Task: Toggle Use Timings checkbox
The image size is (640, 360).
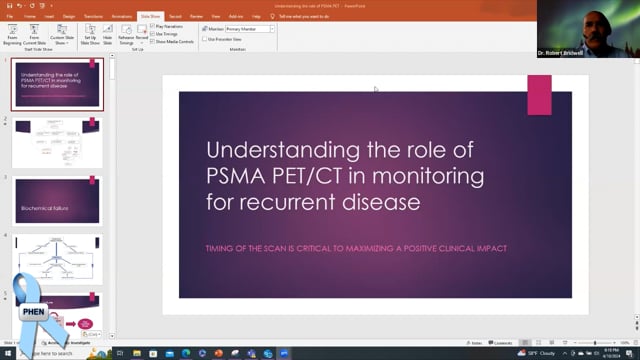Action: point(152,34)
